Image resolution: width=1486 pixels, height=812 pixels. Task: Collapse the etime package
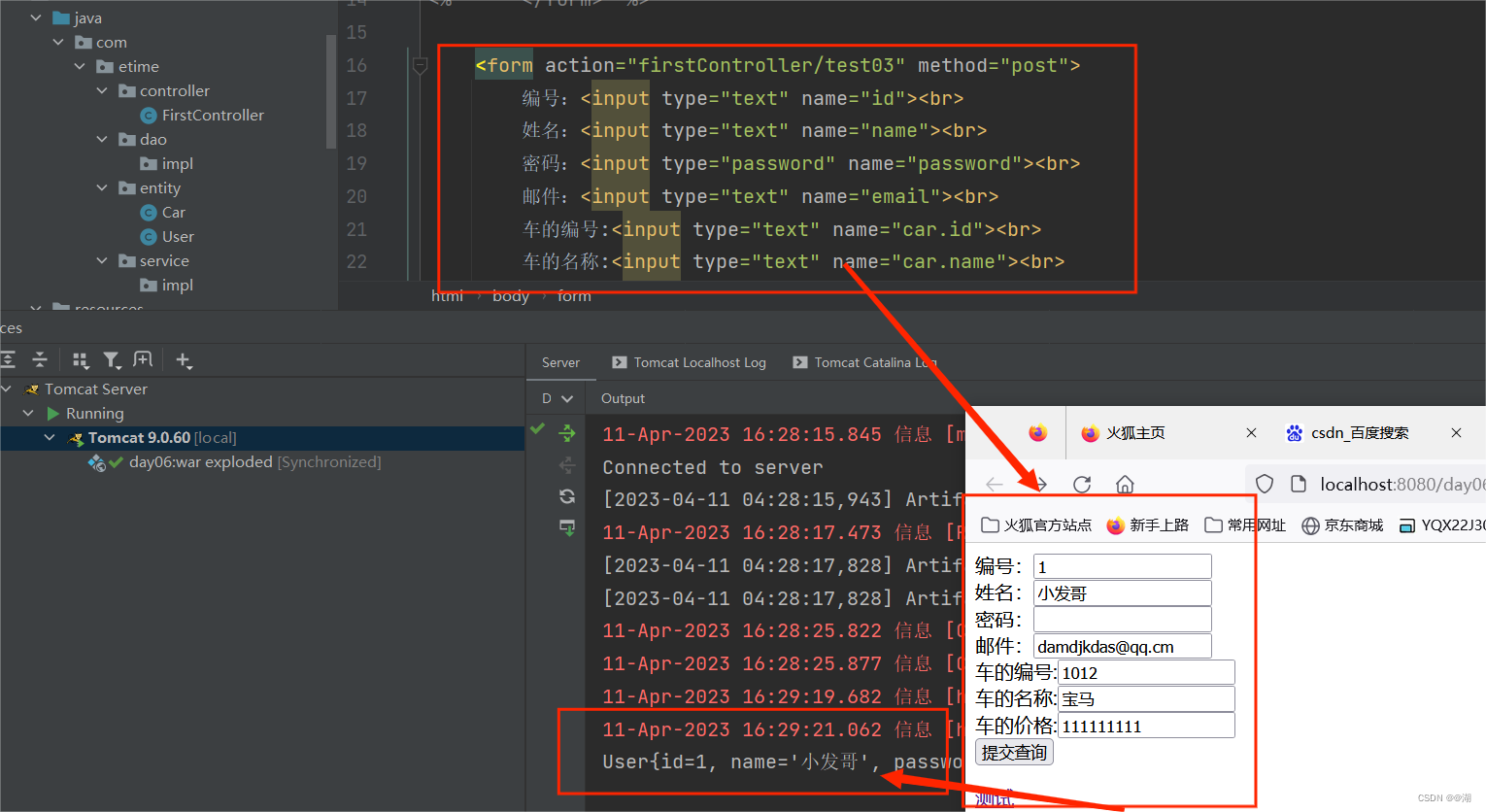click(80, 66)
